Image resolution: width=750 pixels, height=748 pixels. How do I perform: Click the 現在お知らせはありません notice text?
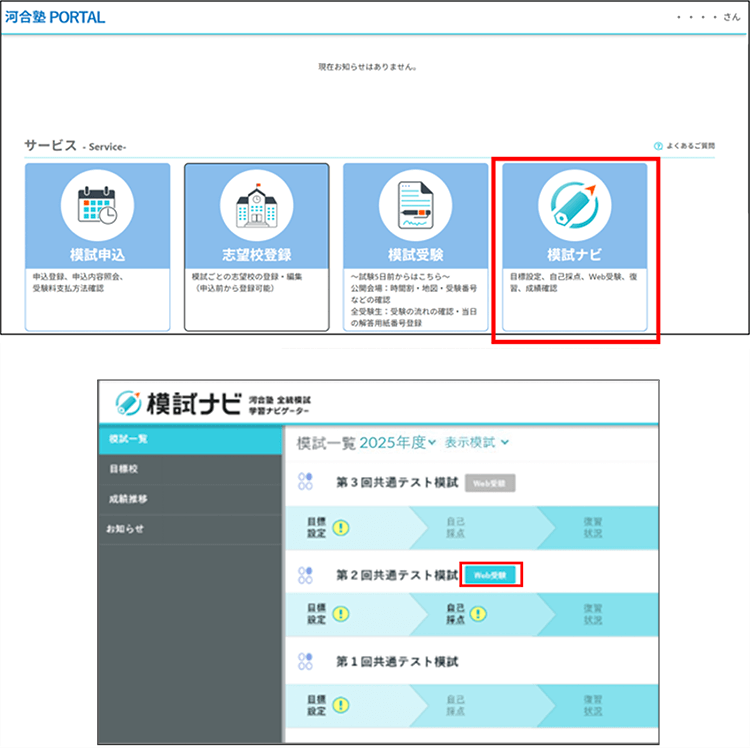[367, 67]
